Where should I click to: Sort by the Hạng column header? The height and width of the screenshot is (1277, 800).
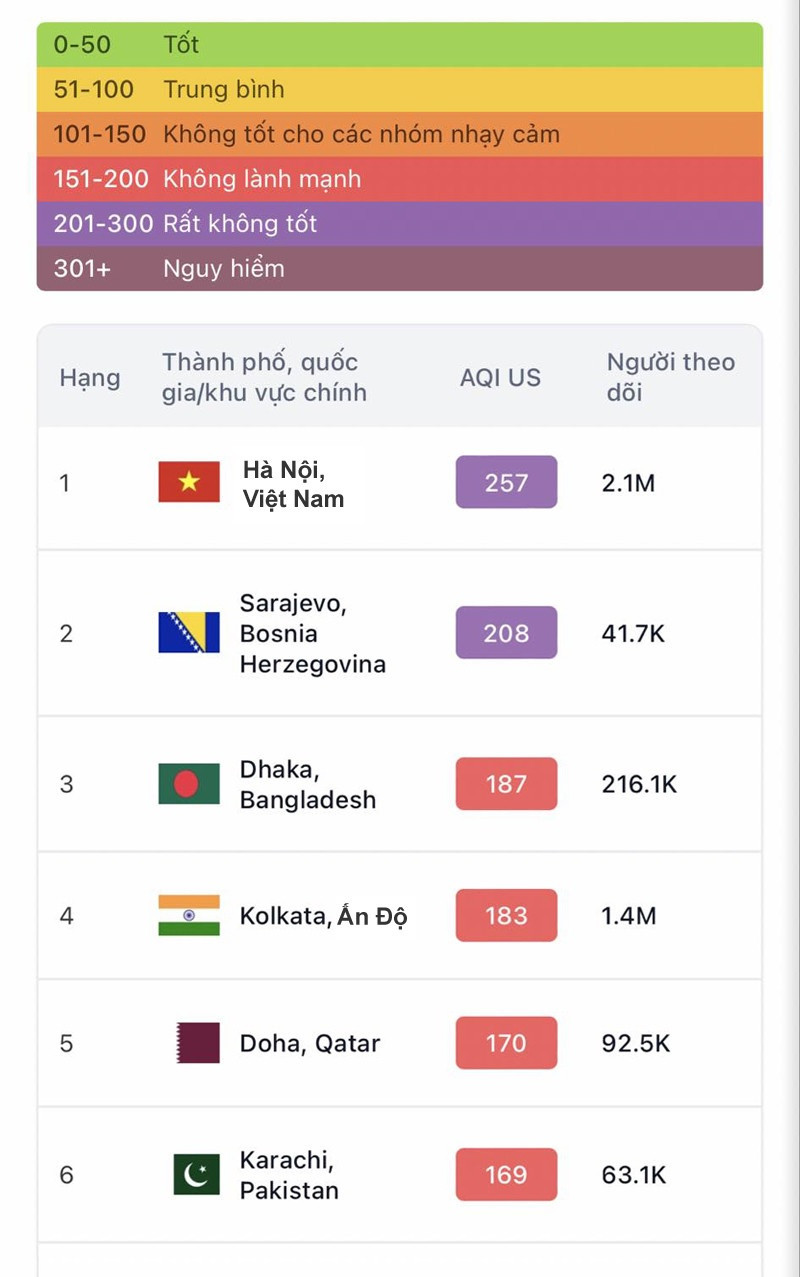click(90, 378)
